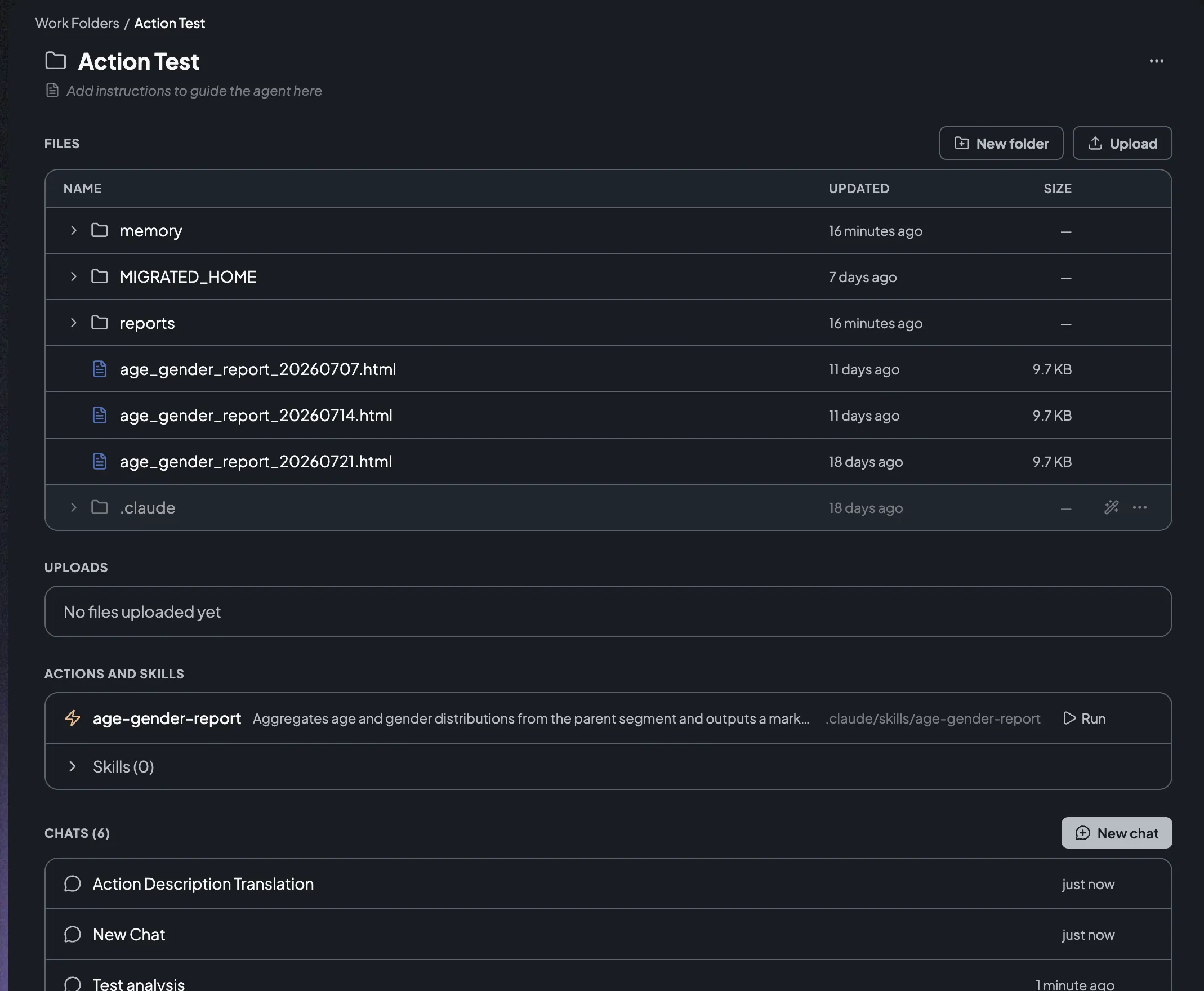Viewport: 1204px width, 991px height.
Task: Click chat bubble icon of New Chat row
Action: [x=73, y=935]
